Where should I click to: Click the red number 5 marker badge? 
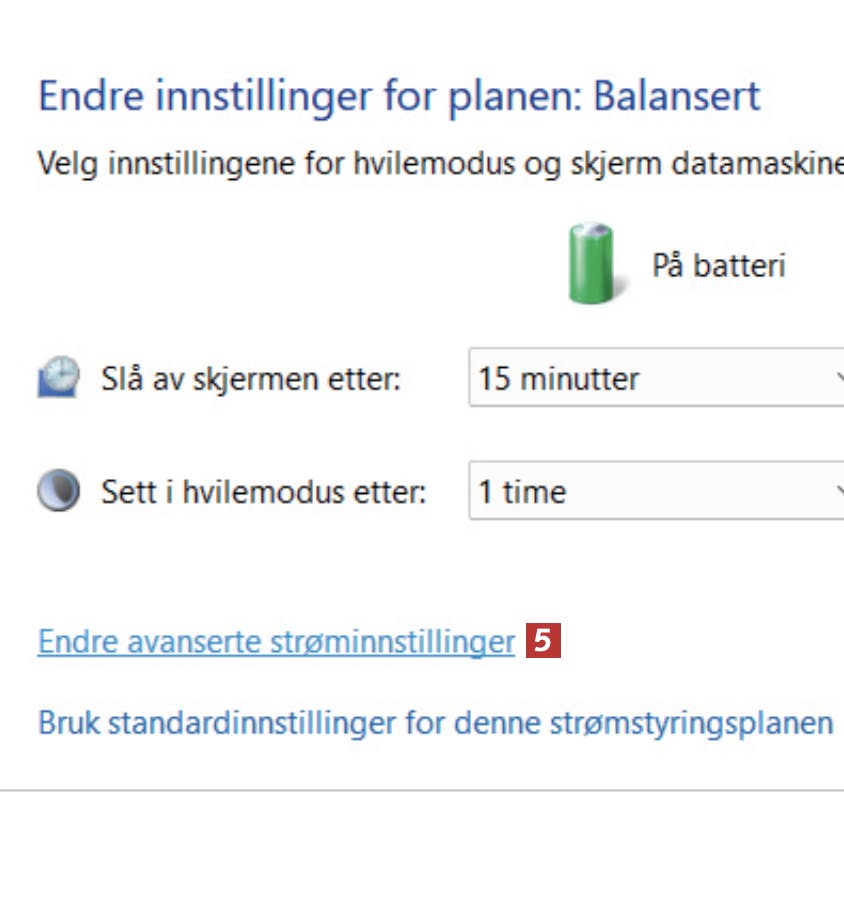tap(544, 641)
